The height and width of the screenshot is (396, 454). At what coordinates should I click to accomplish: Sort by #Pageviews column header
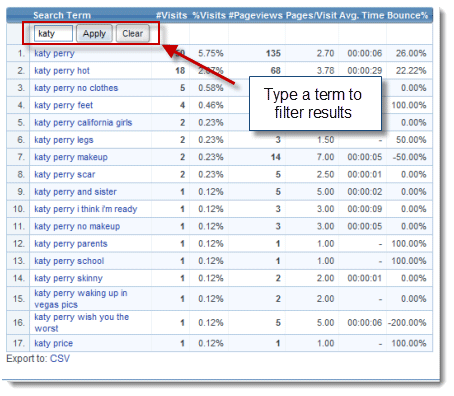pyautogui.click(x=256, y=15)
